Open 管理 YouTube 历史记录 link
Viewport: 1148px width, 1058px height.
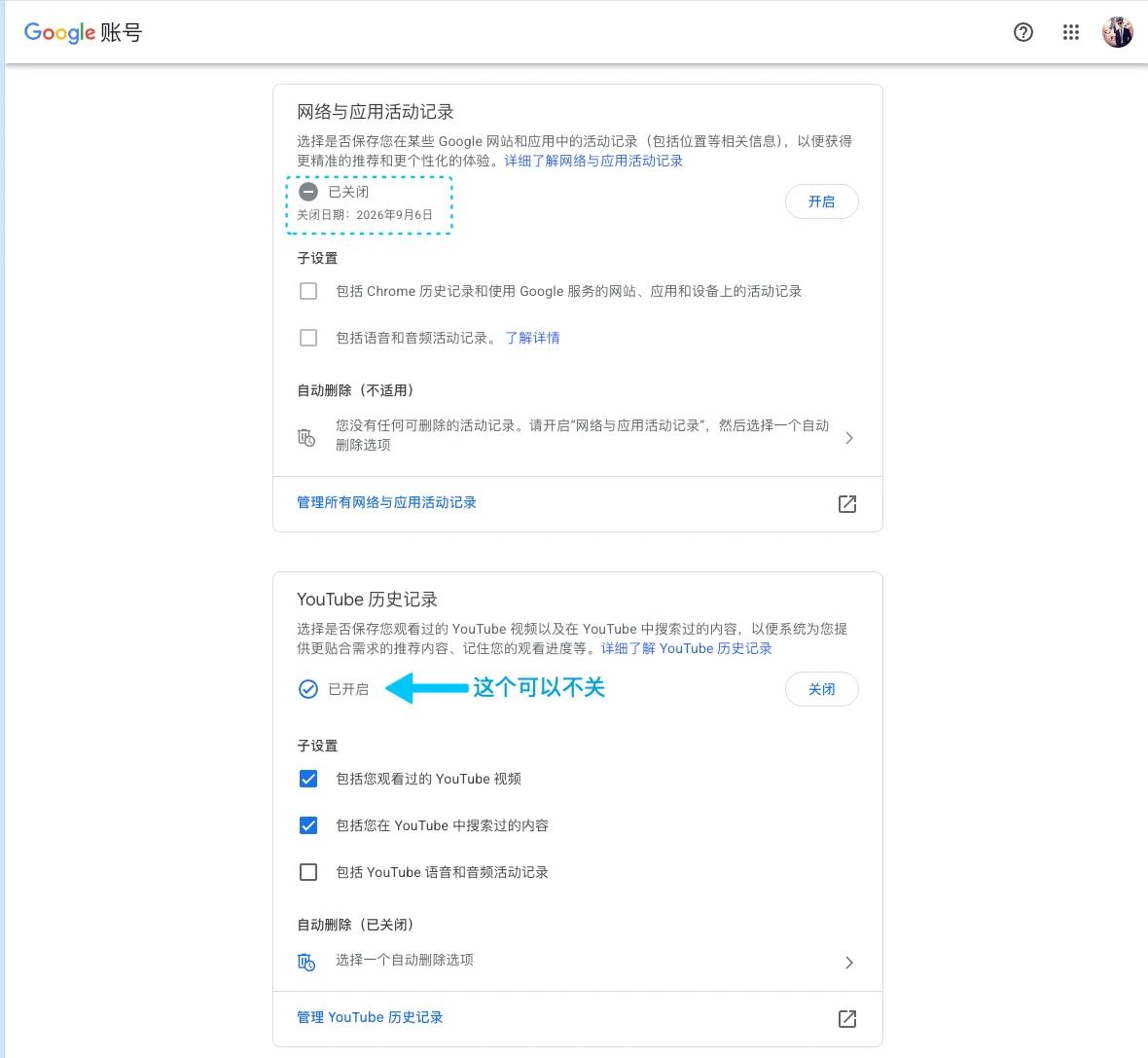(x=370, y=1018)
